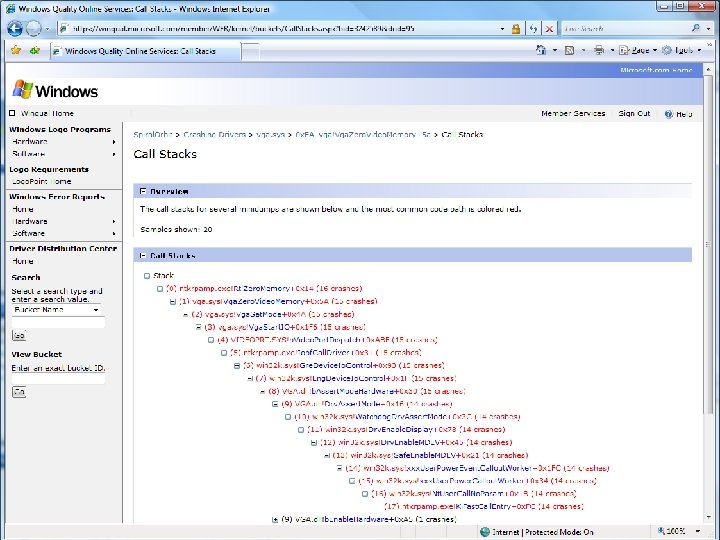Collapse the root Stack tree node
The height and width of the screenshot is (540, 720).
tap(147, 276)
